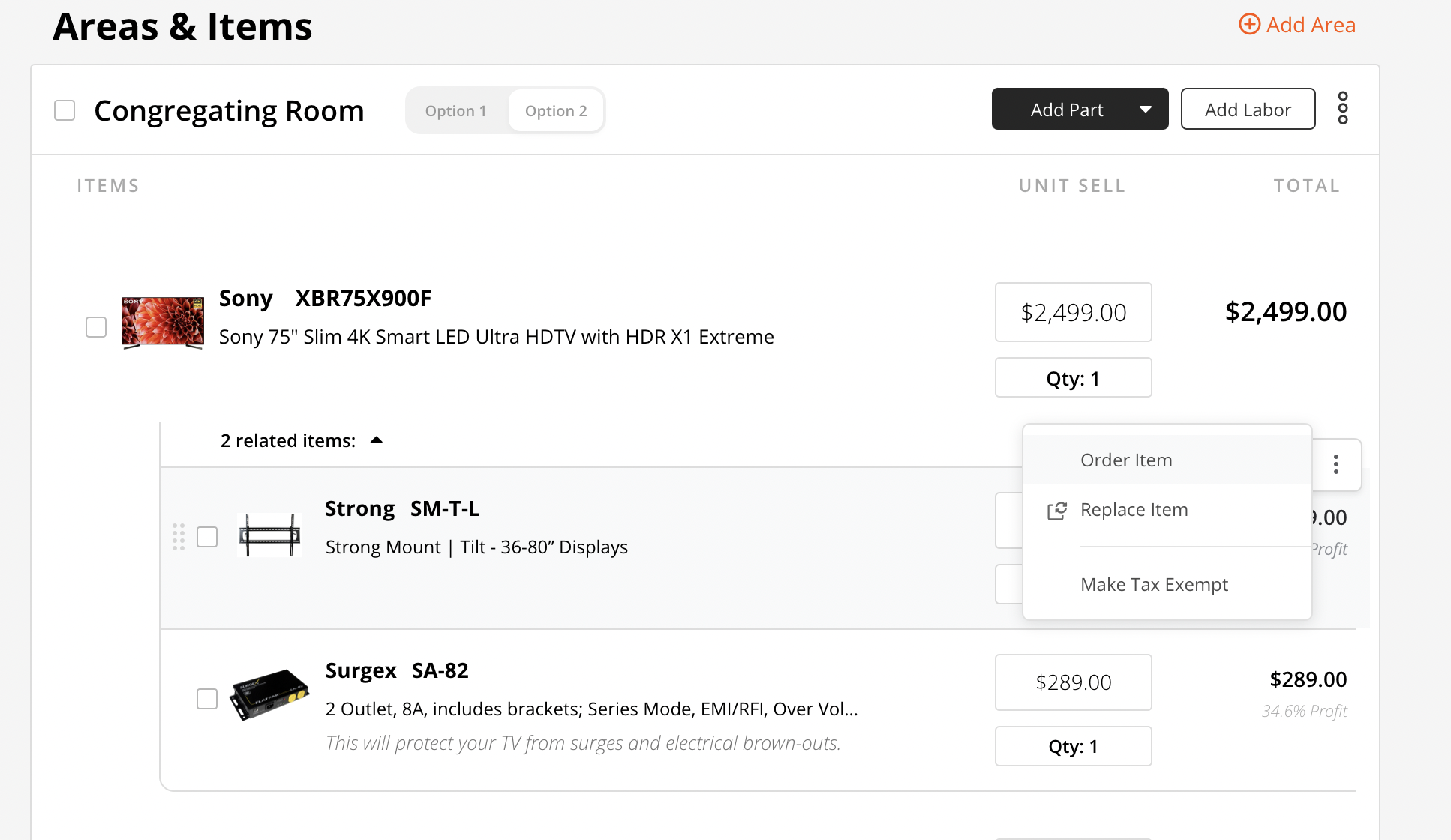Viewport: 1451px width, 840px height.
Task: Click the Add Labor button
Action: coord(1248,109)
